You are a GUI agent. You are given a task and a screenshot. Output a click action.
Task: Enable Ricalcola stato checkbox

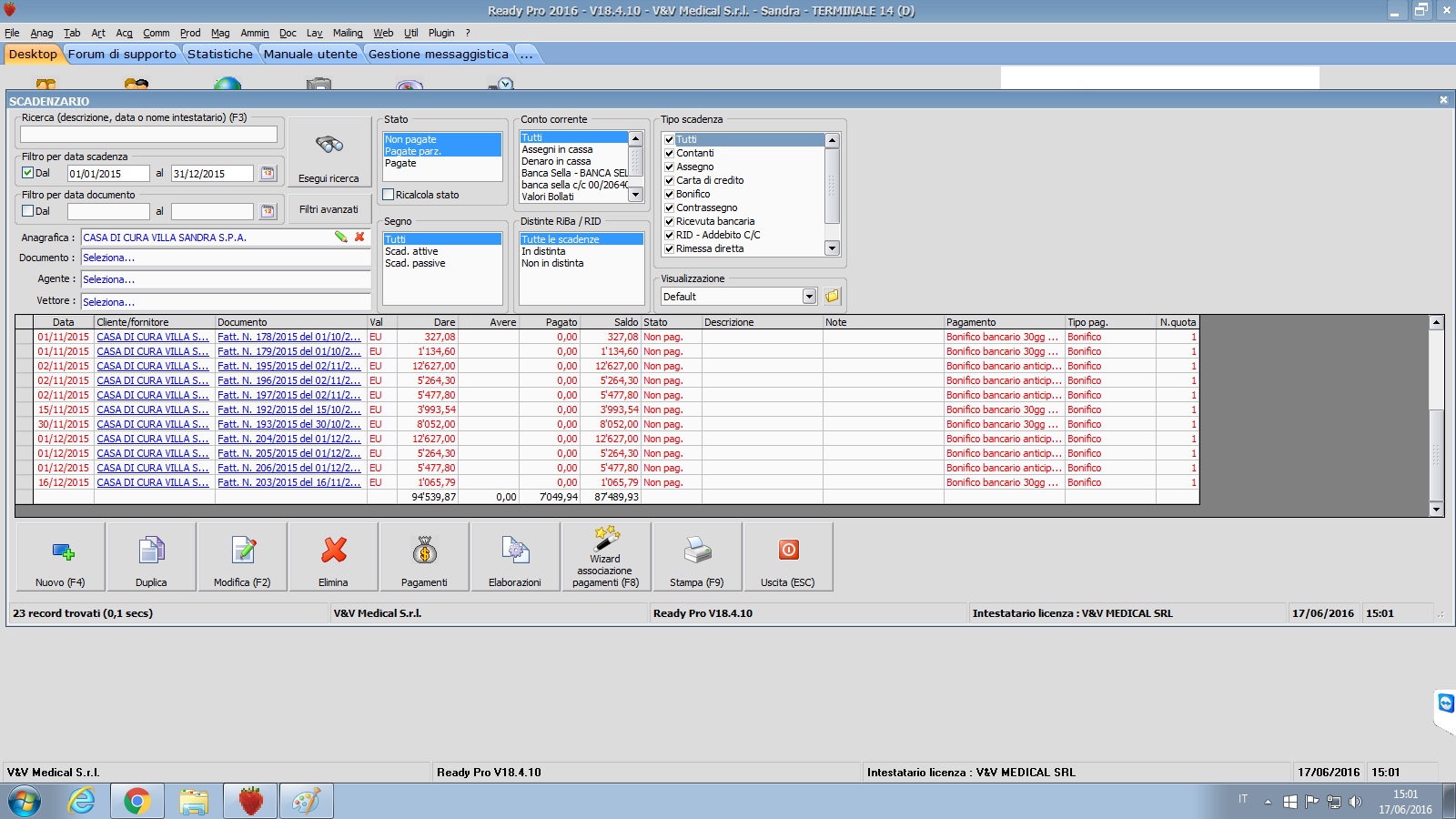pyautogui.click(x=389, y=195)
